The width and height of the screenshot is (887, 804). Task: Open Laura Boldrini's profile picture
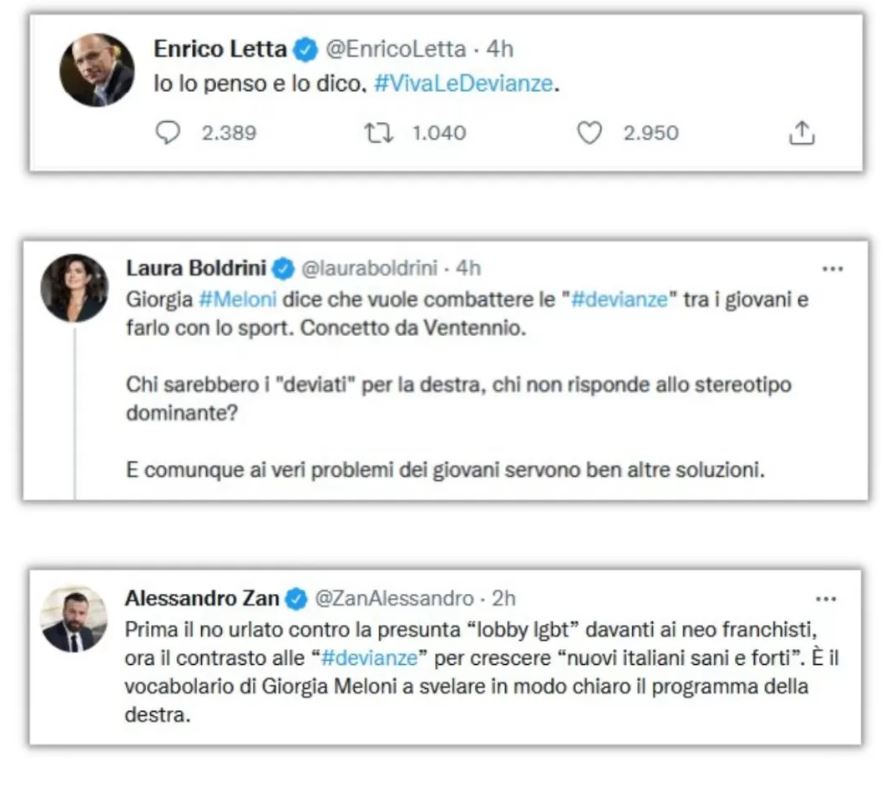pyautogui.click(x=73, y=288)
